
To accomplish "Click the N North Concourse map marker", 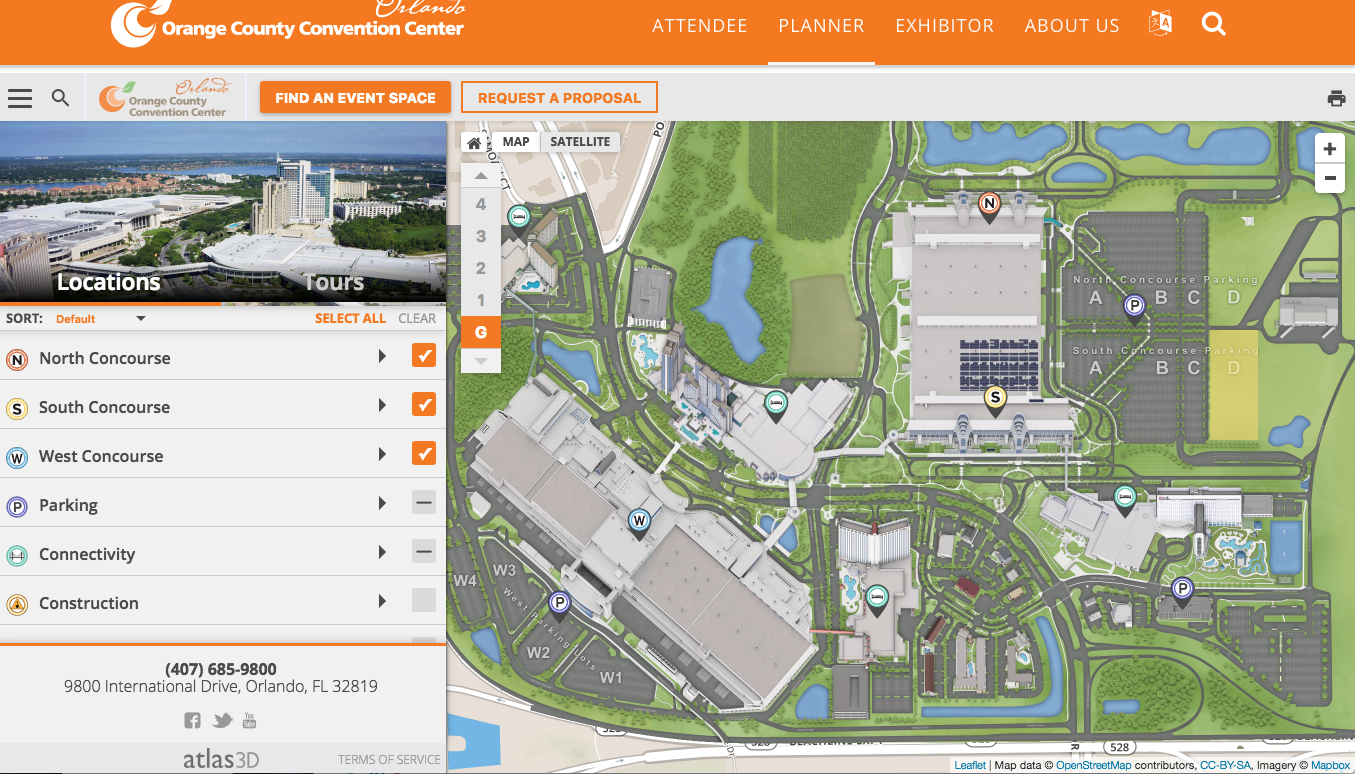I will click(x=989, y=207).
